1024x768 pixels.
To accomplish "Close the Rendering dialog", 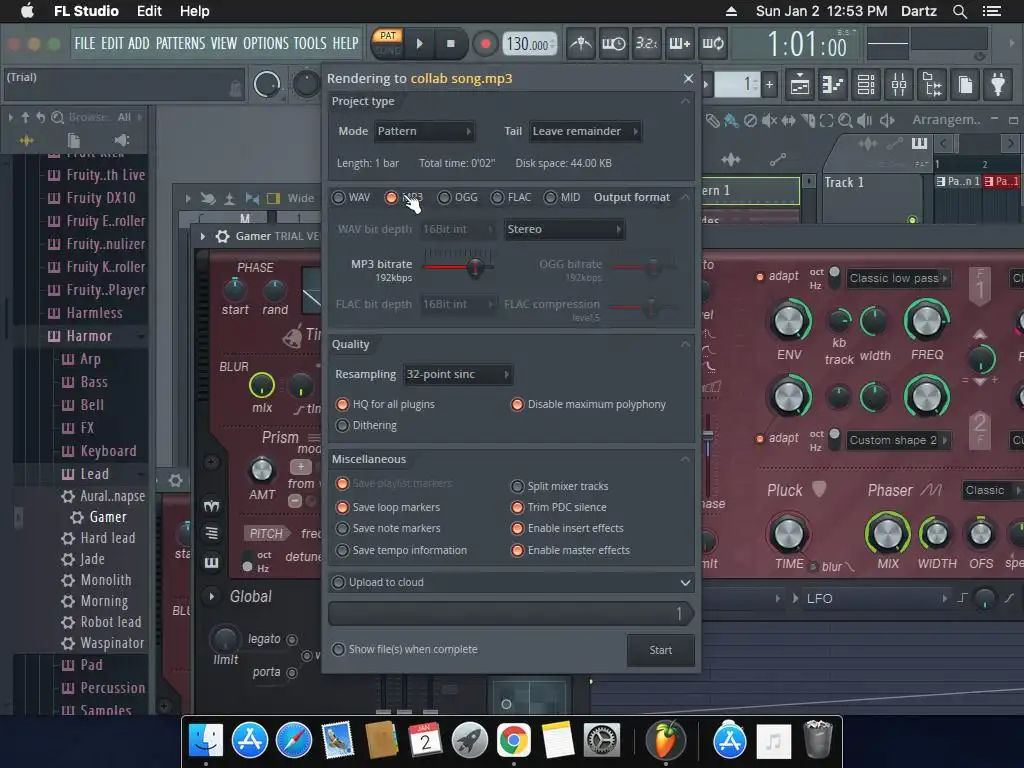I will click(688, 78).
